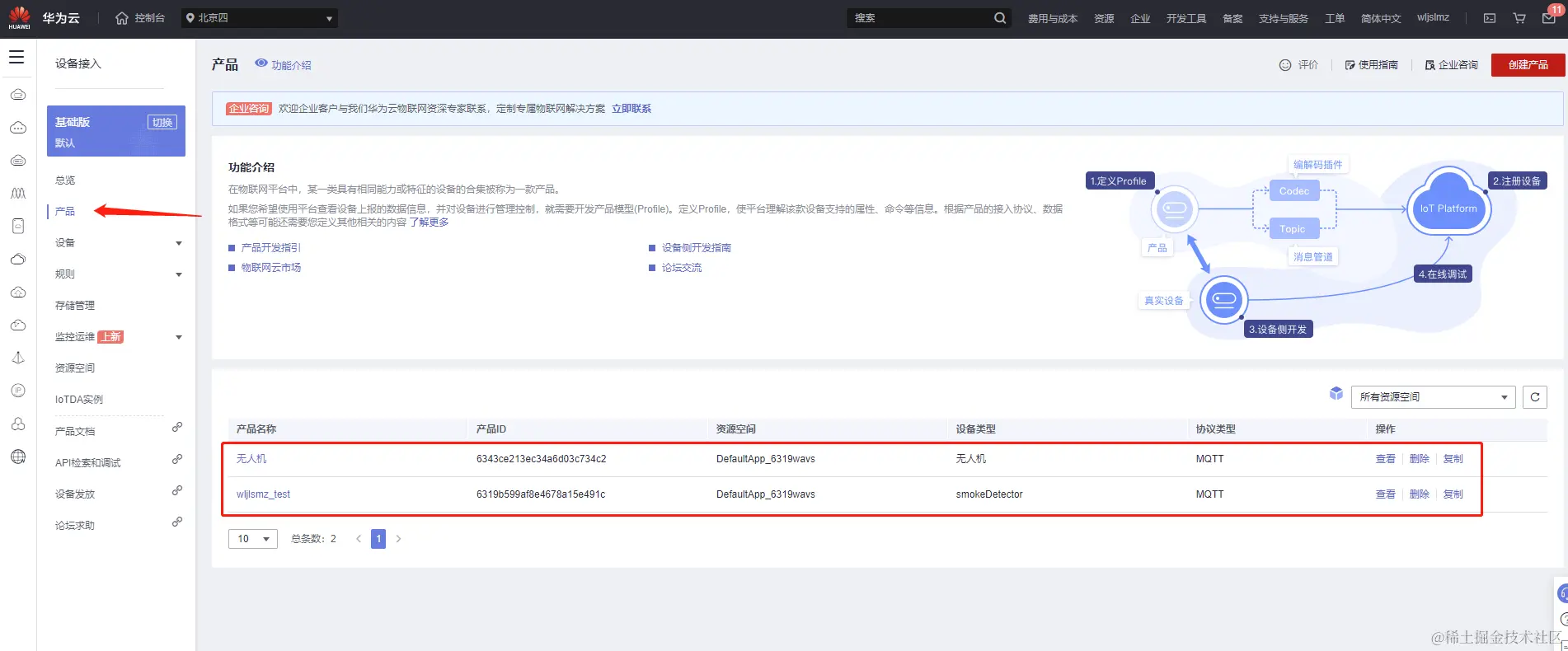The width and height of the screenshot is (1568, 651).
Task: Open 存储管理 in the sidebar
Action: pos(75,306)
